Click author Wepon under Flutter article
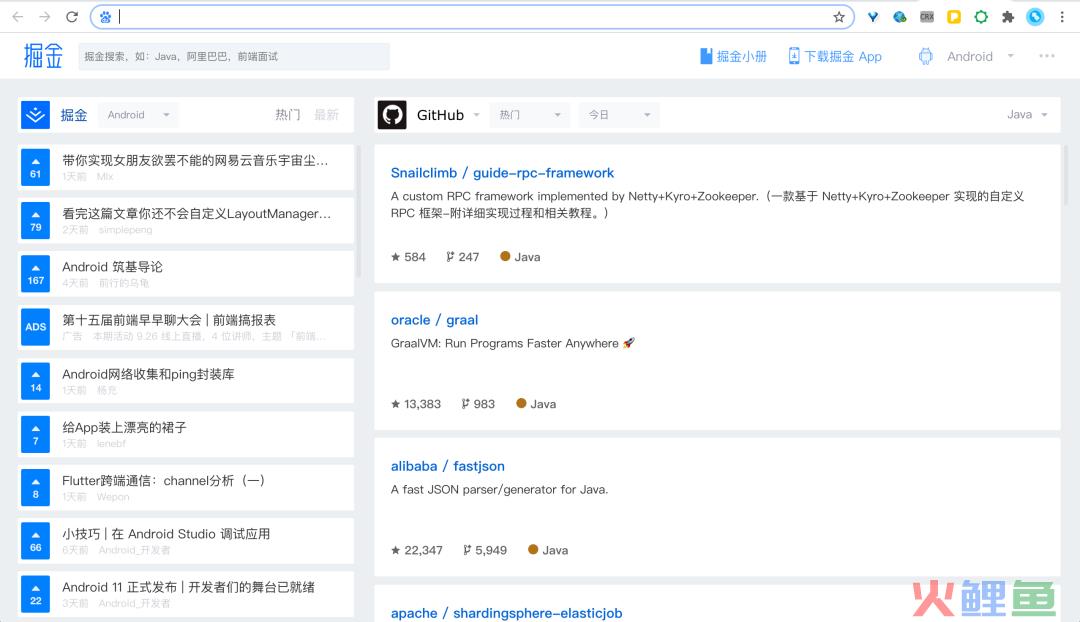Screen dimensions: 1080x622 click(113, 497)
